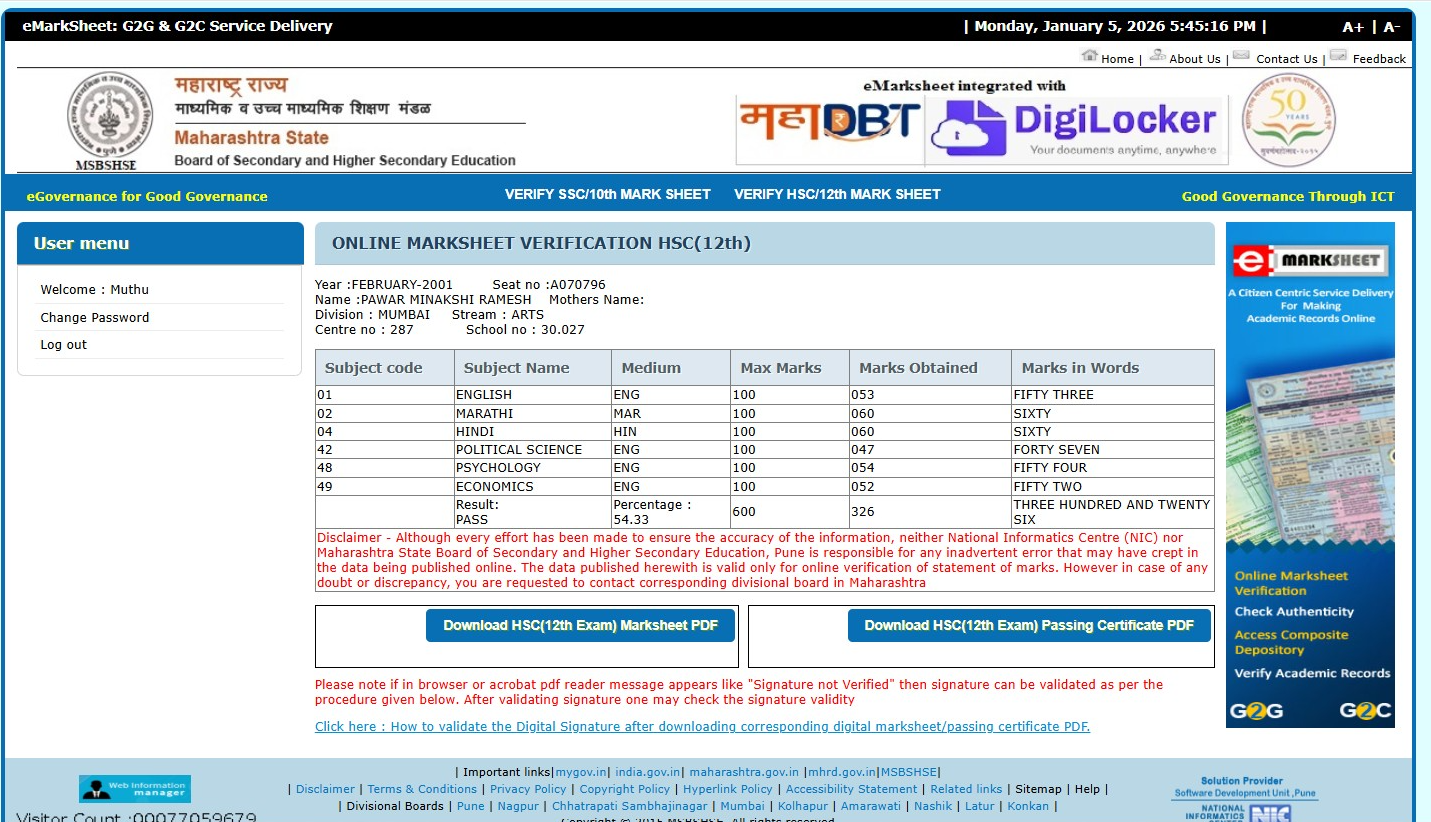Screen dimensions: 1431x822
Task: Select Log out in User menu
Action: (x=64, y=344)
